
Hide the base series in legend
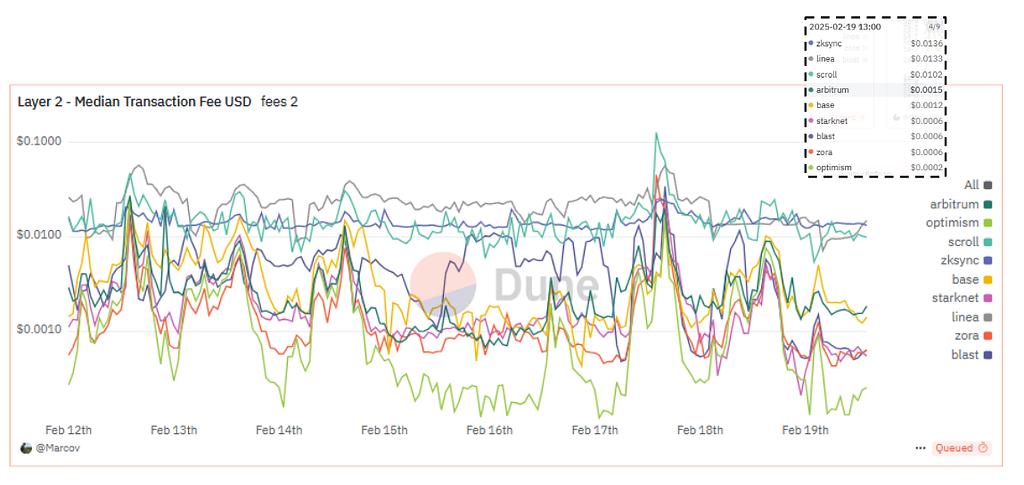coord(972,280)
